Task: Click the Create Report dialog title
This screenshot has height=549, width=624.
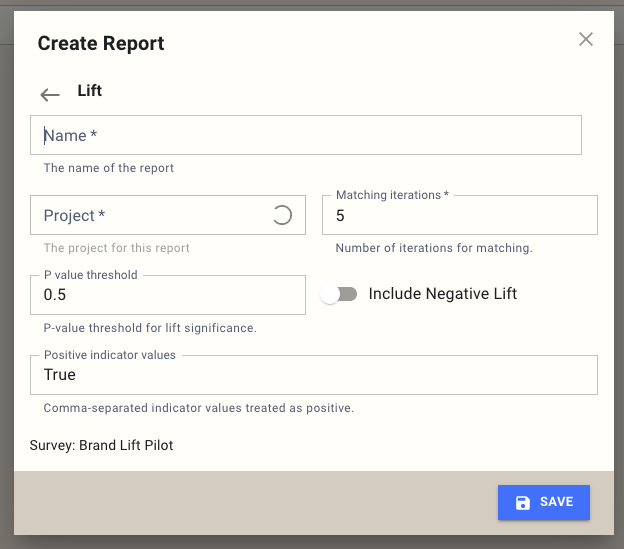Action: click(x=101, y=43)
